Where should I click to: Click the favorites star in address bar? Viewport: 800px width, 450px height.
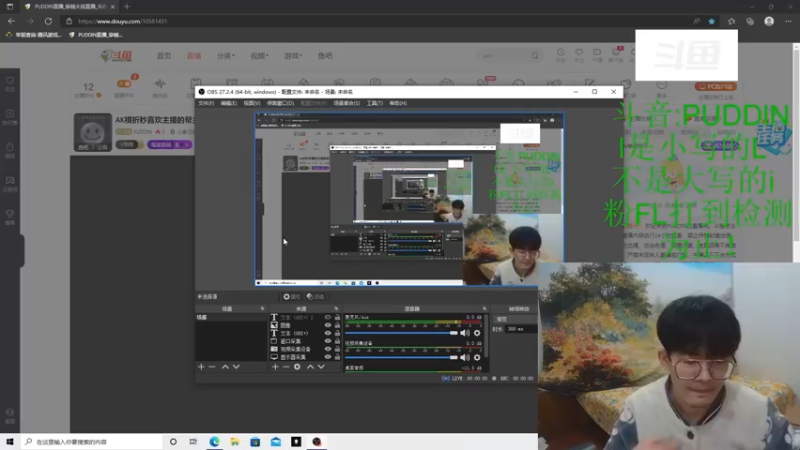pyautogui.click(x=712, y=21)
